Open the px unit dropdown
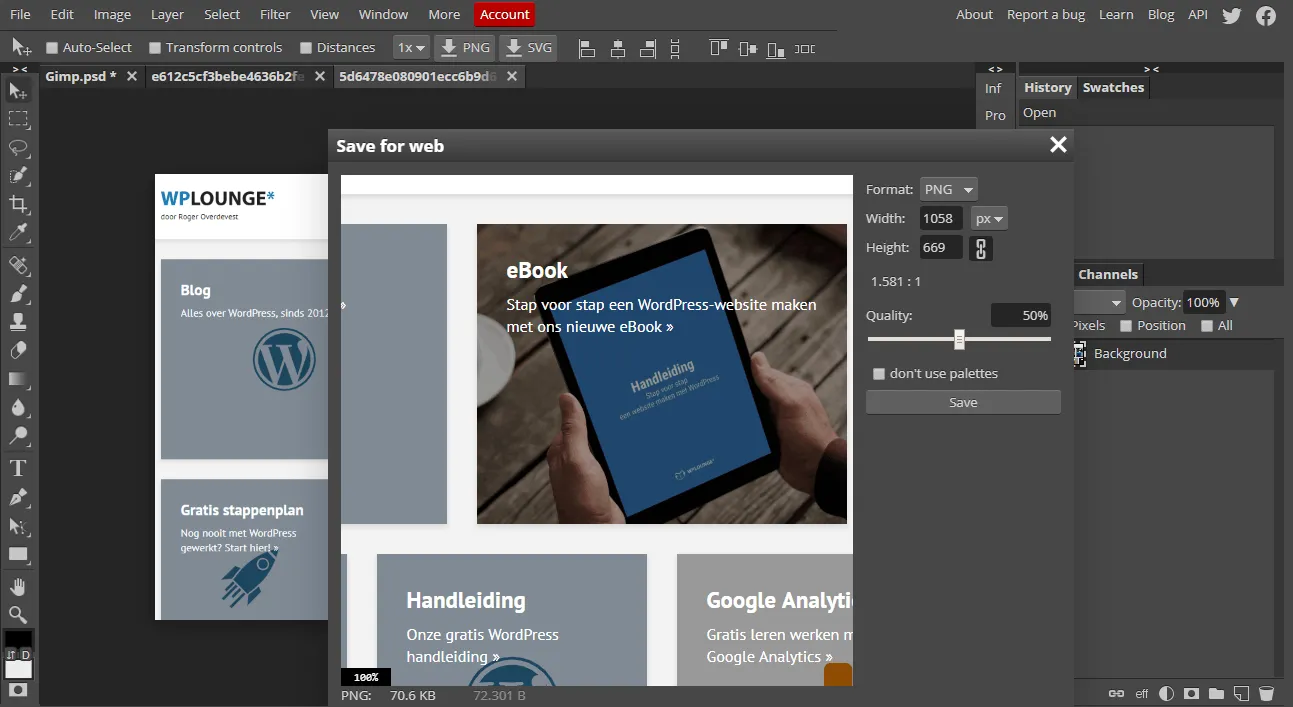The image size is (1293, 707). (x=989, y=218)
